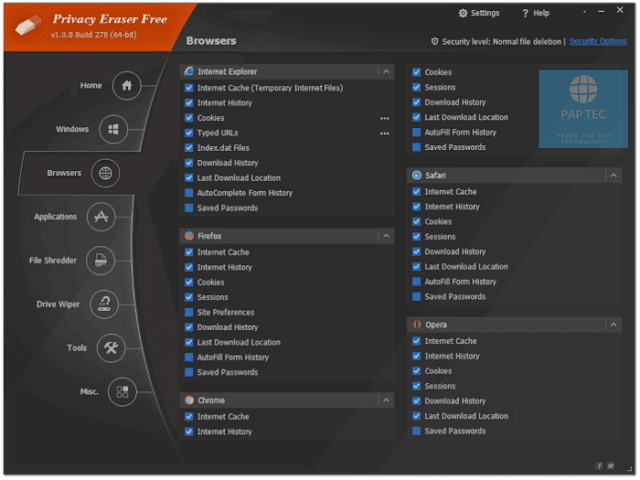Toggle Safari Last Download Location checkbox
The image size is (640, 480).
pyautogui.click(x=416, y=267)
